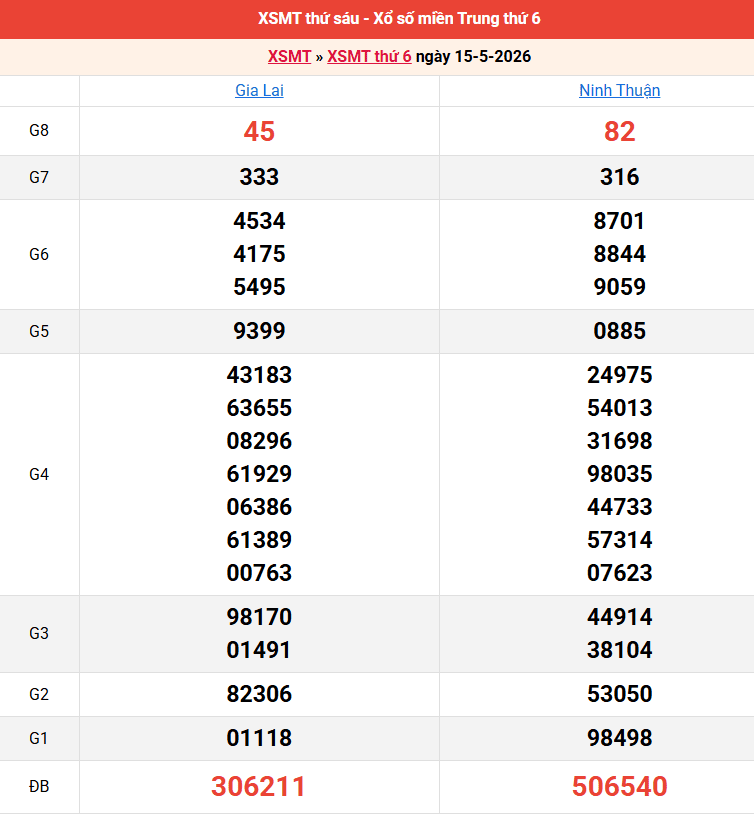
Task: Select Ninh Thuận G4 number 54013
Action: click(x=620, y=408)
